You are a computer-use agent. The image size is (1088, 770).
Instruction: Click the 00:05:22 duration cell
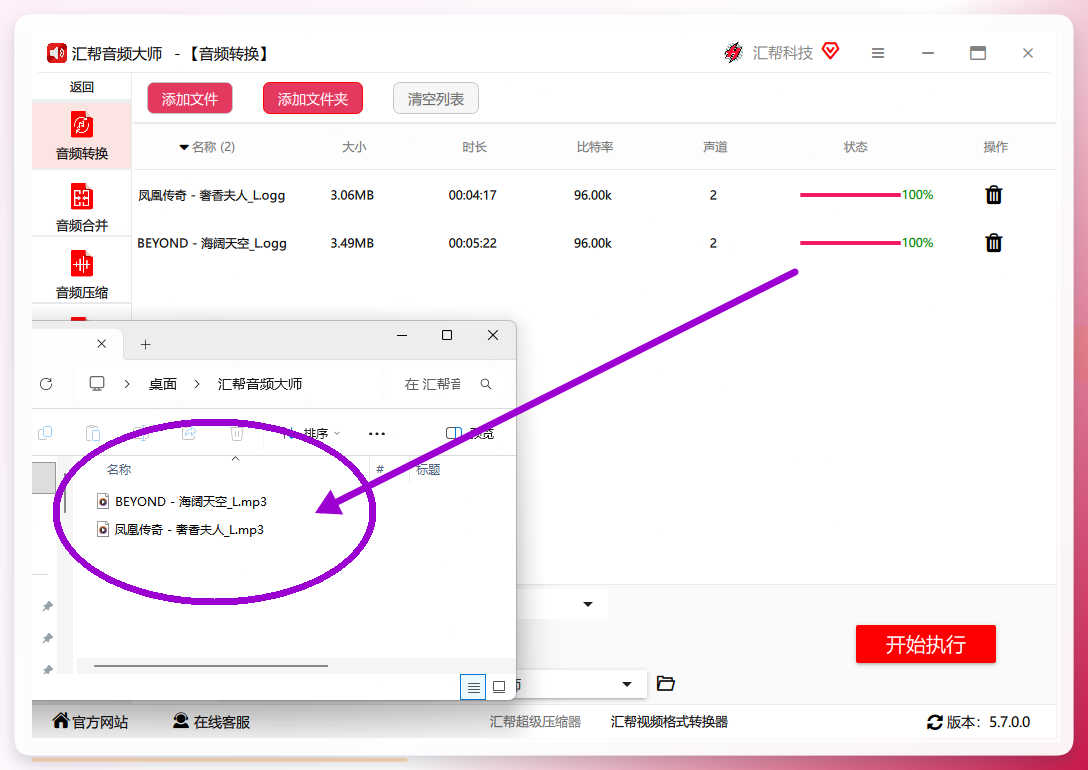coord(473,243)
